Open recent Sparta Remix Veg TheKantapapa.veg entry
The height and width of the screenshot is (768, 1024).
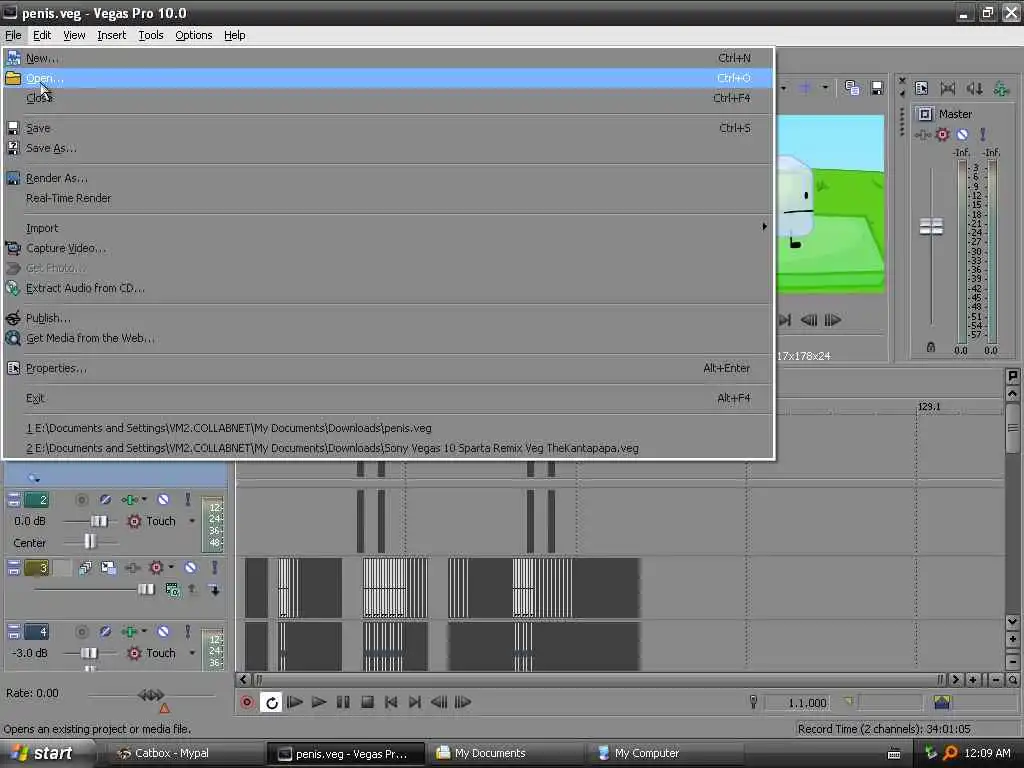[389, 449]
